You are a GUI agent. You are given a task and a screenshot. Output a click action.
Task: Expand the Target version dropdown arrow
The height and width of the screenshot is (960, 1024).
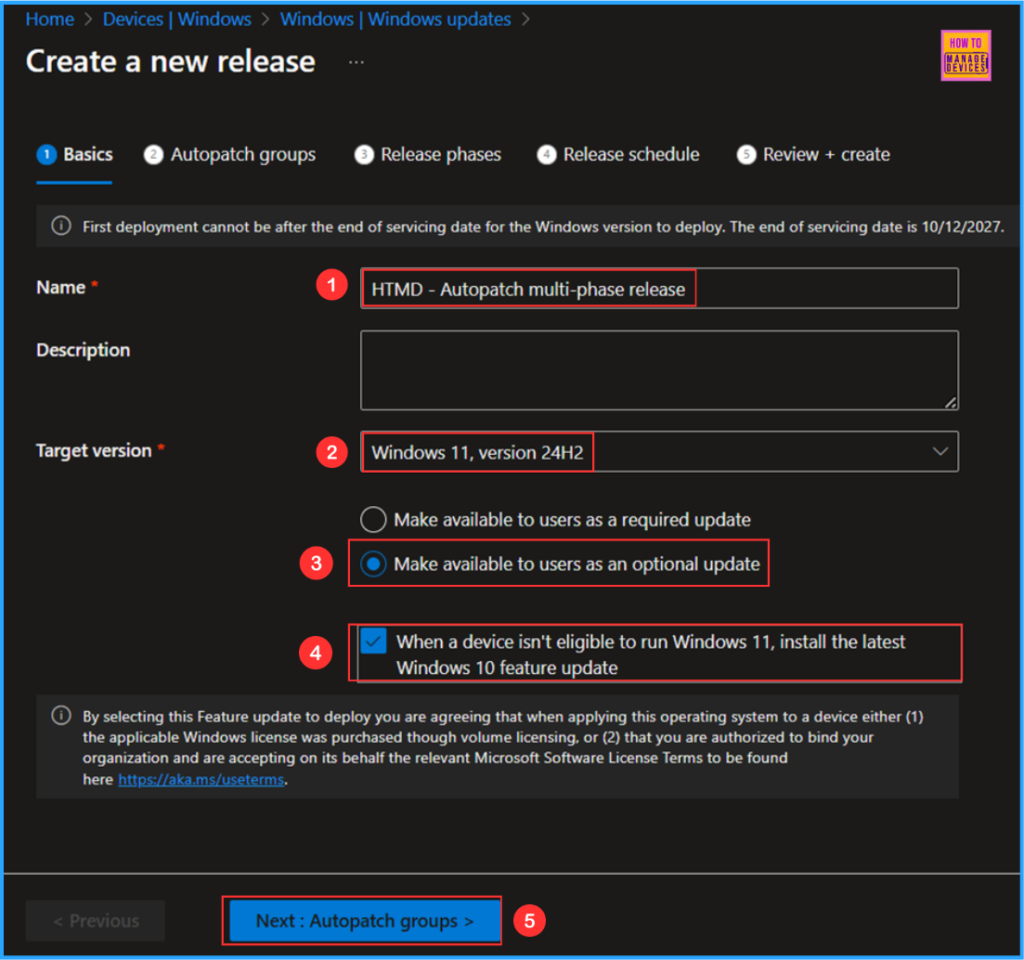coord(940,451)
